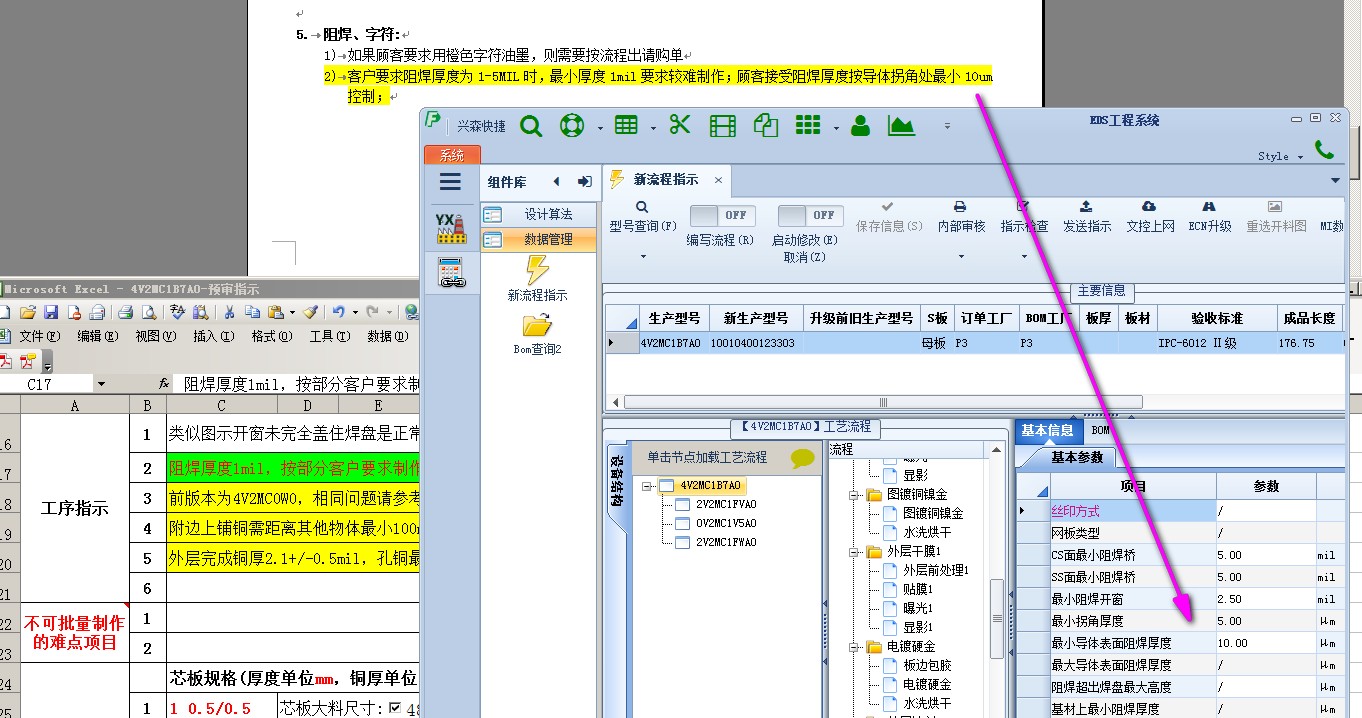Open the dropdown arrow under 型号查询(F)
Screen dimensions: 1362x718
[642, 257]
